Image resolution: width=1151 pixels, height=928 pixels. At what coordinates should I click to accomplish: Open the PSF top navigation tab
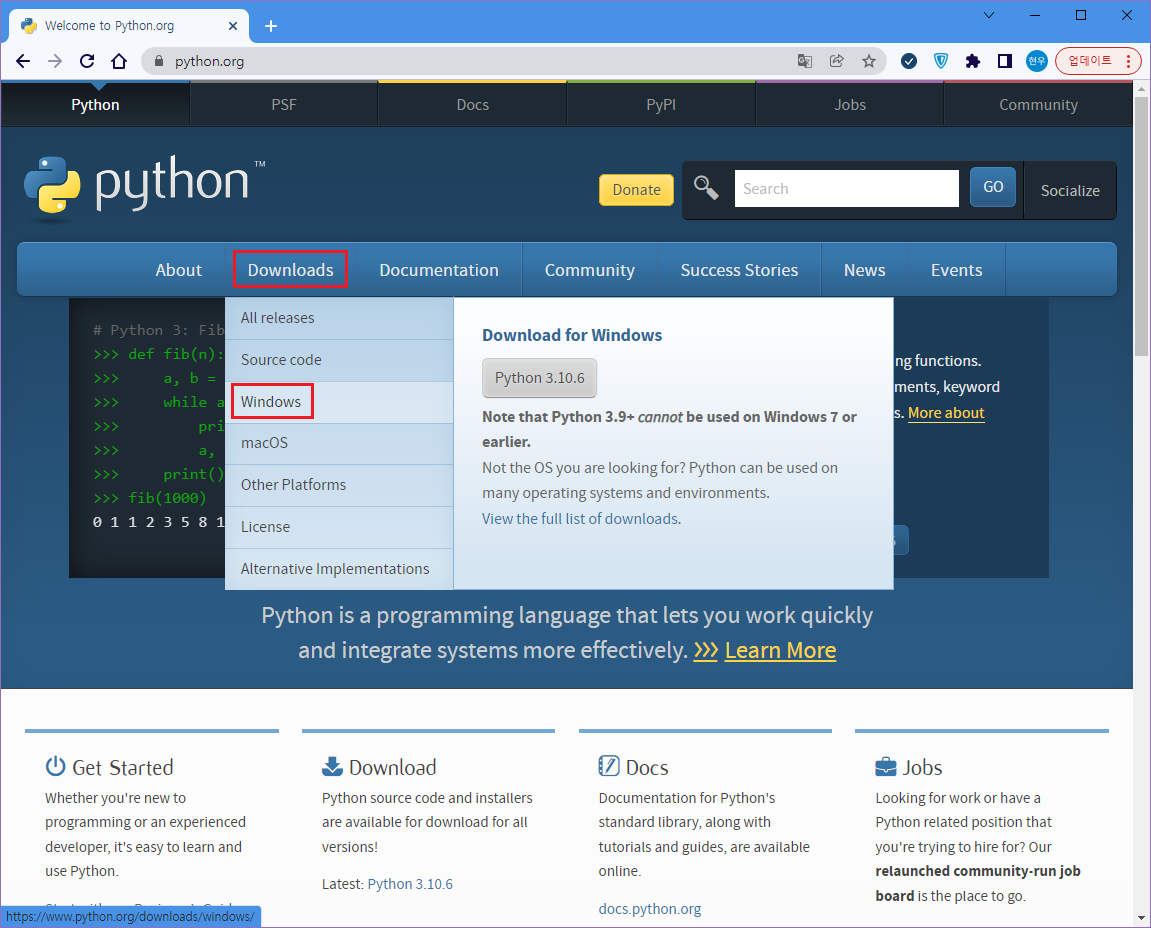tap(284, 104)
